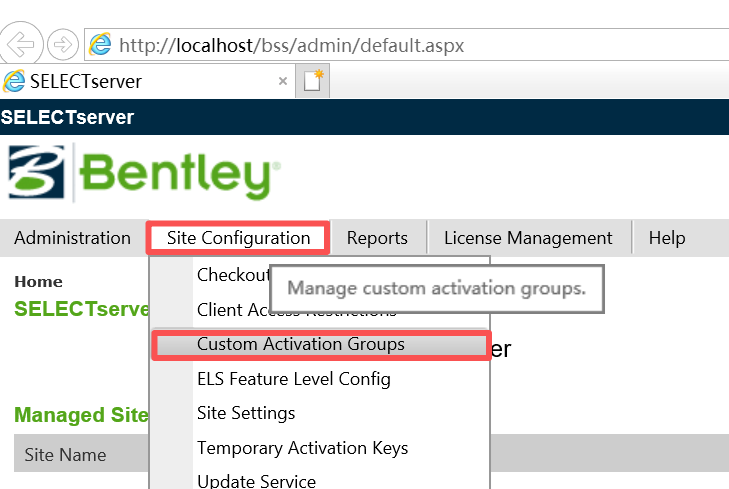Click the browser Forward arrow button

[63, 44]
